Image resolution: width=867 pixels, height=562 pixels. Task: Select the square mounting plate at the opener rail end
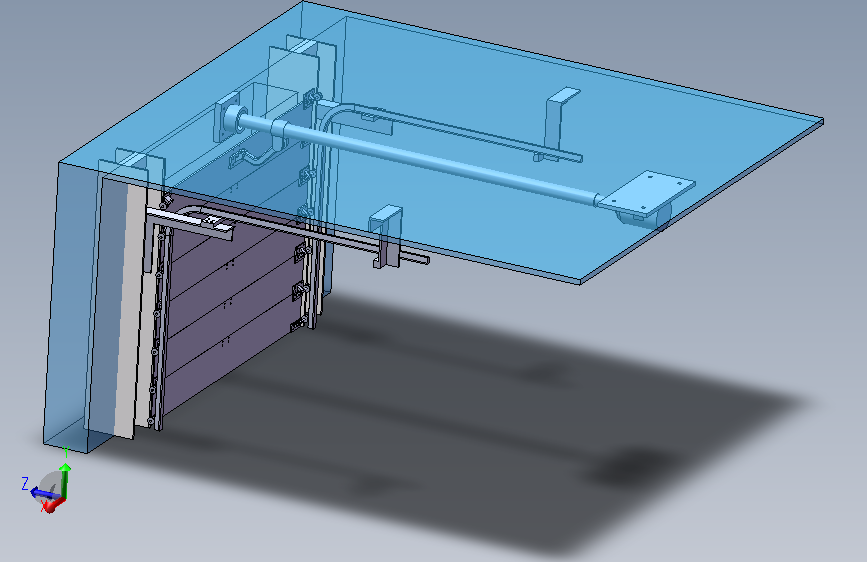pos(647,192)
